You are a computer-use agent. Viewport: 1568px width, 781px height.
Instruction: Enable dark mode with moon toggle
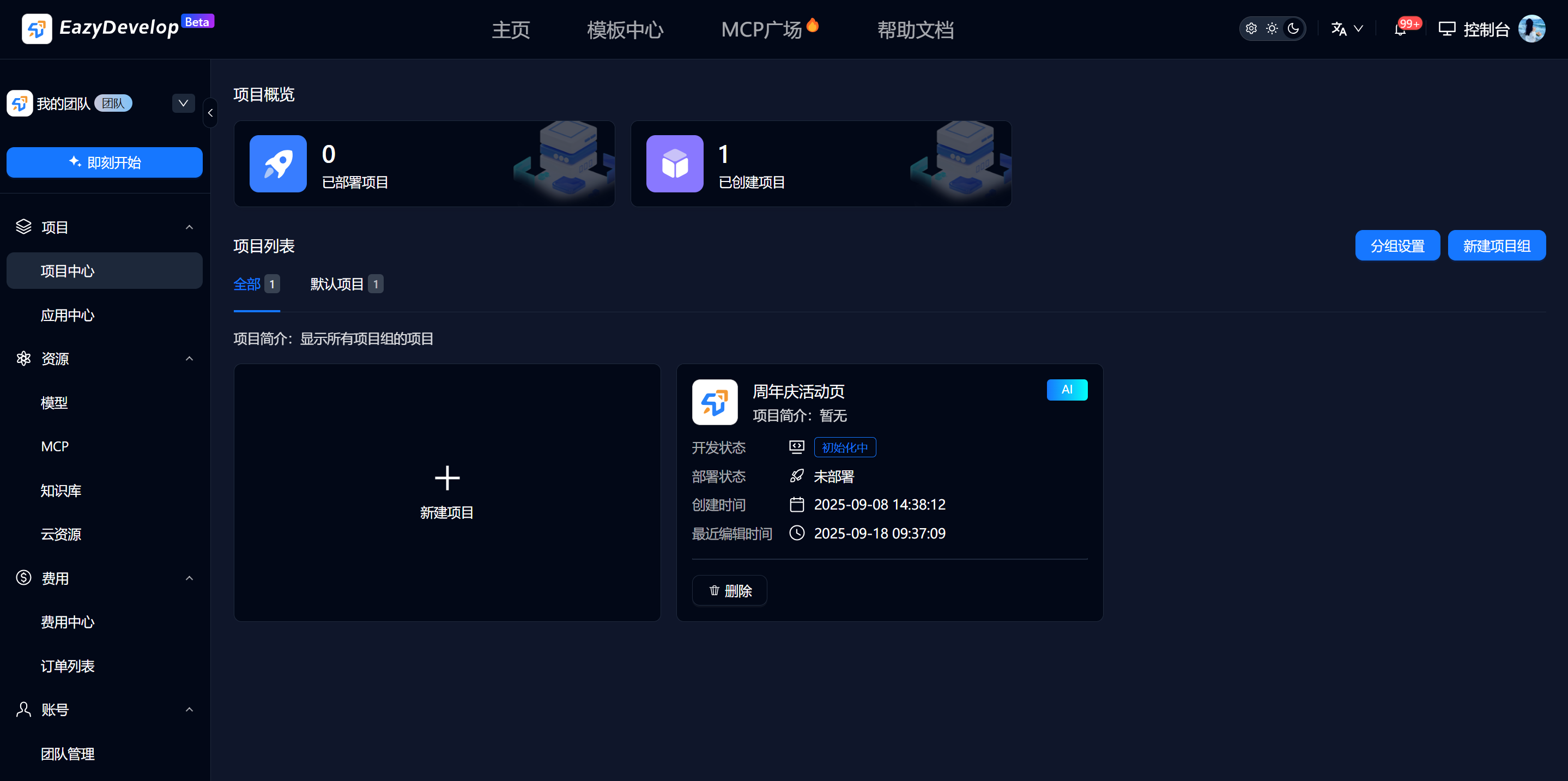(x=1293, y=28)
